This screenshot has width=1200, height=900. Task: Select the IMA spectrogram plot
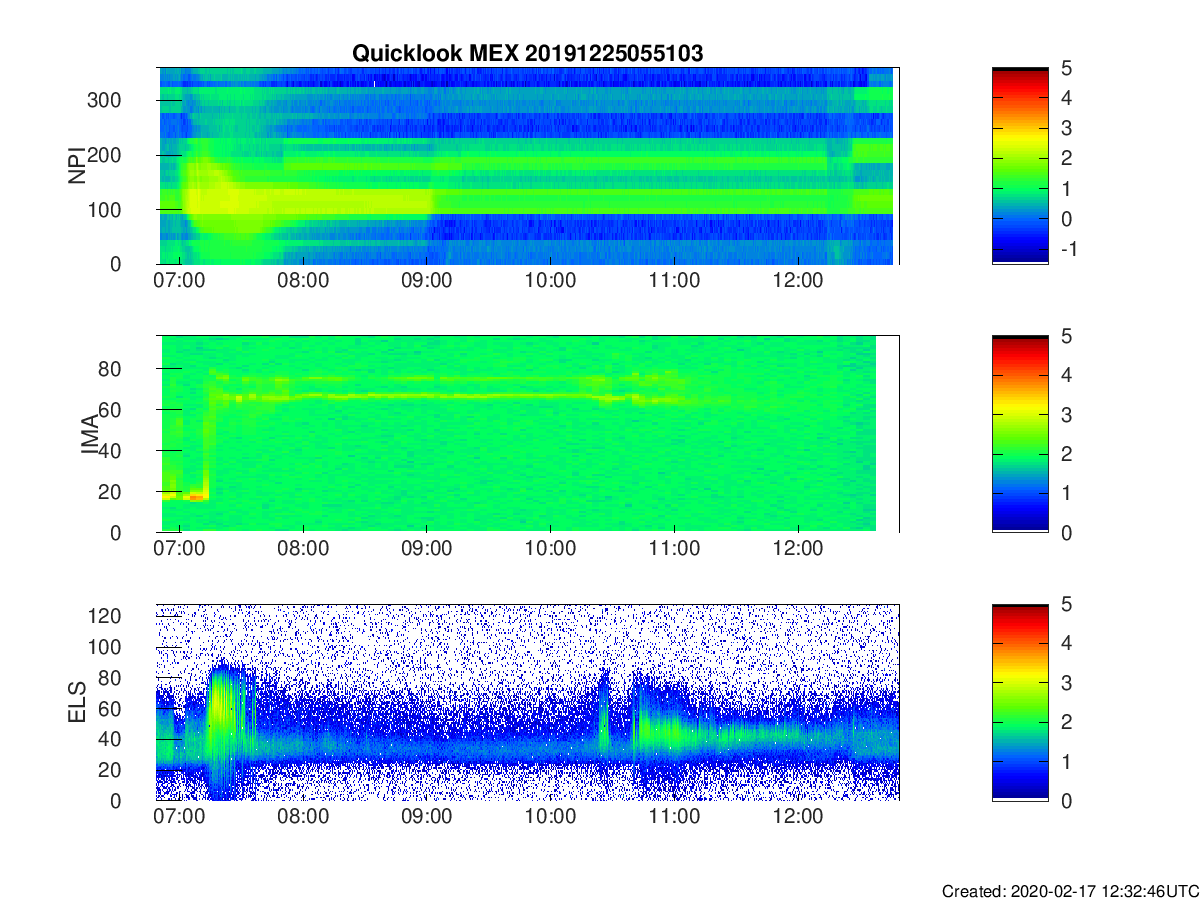coord(529,434)
